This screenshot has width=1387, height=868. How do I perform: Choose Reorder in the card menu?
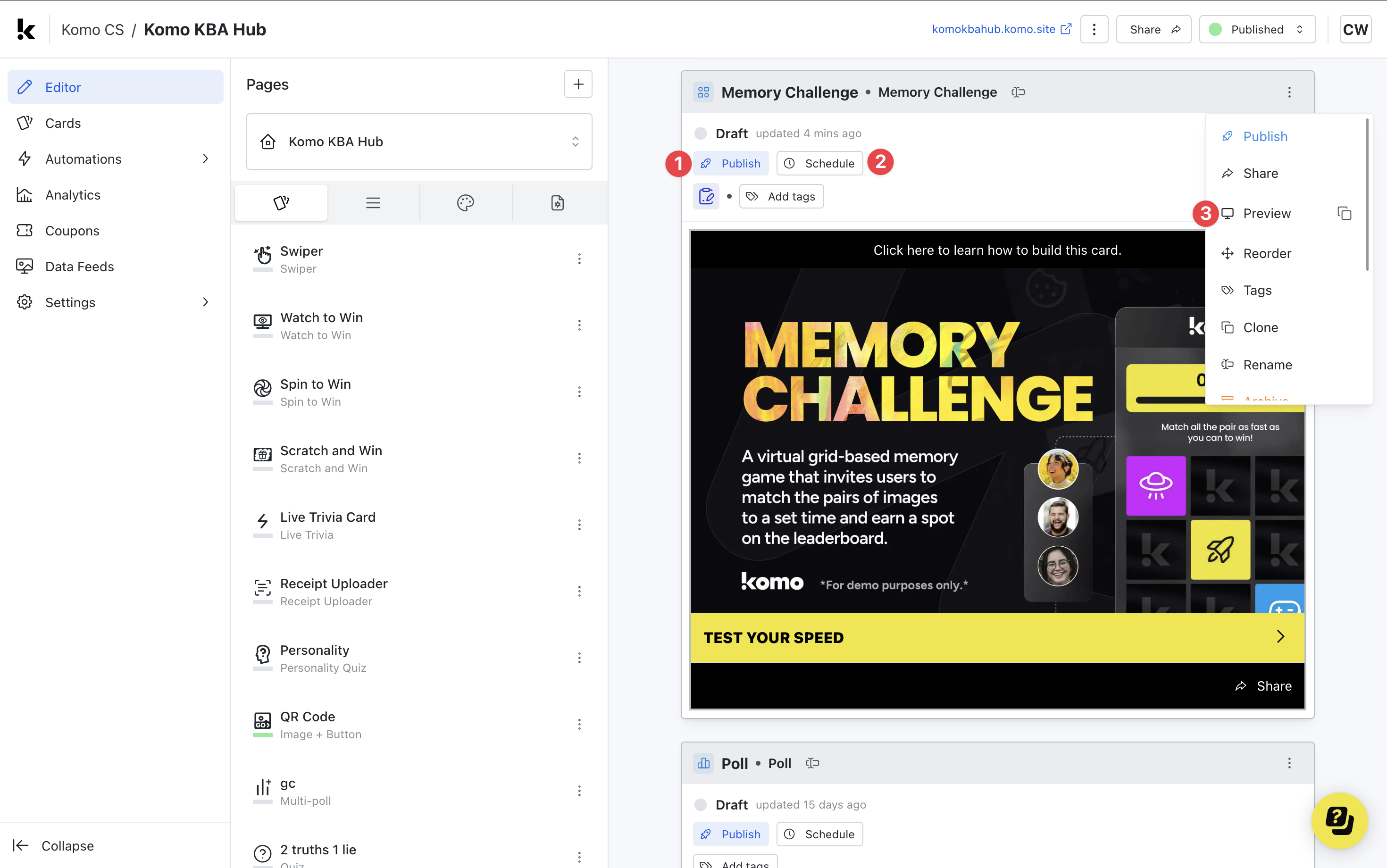pyautogui.click(x=1266, y=253)
